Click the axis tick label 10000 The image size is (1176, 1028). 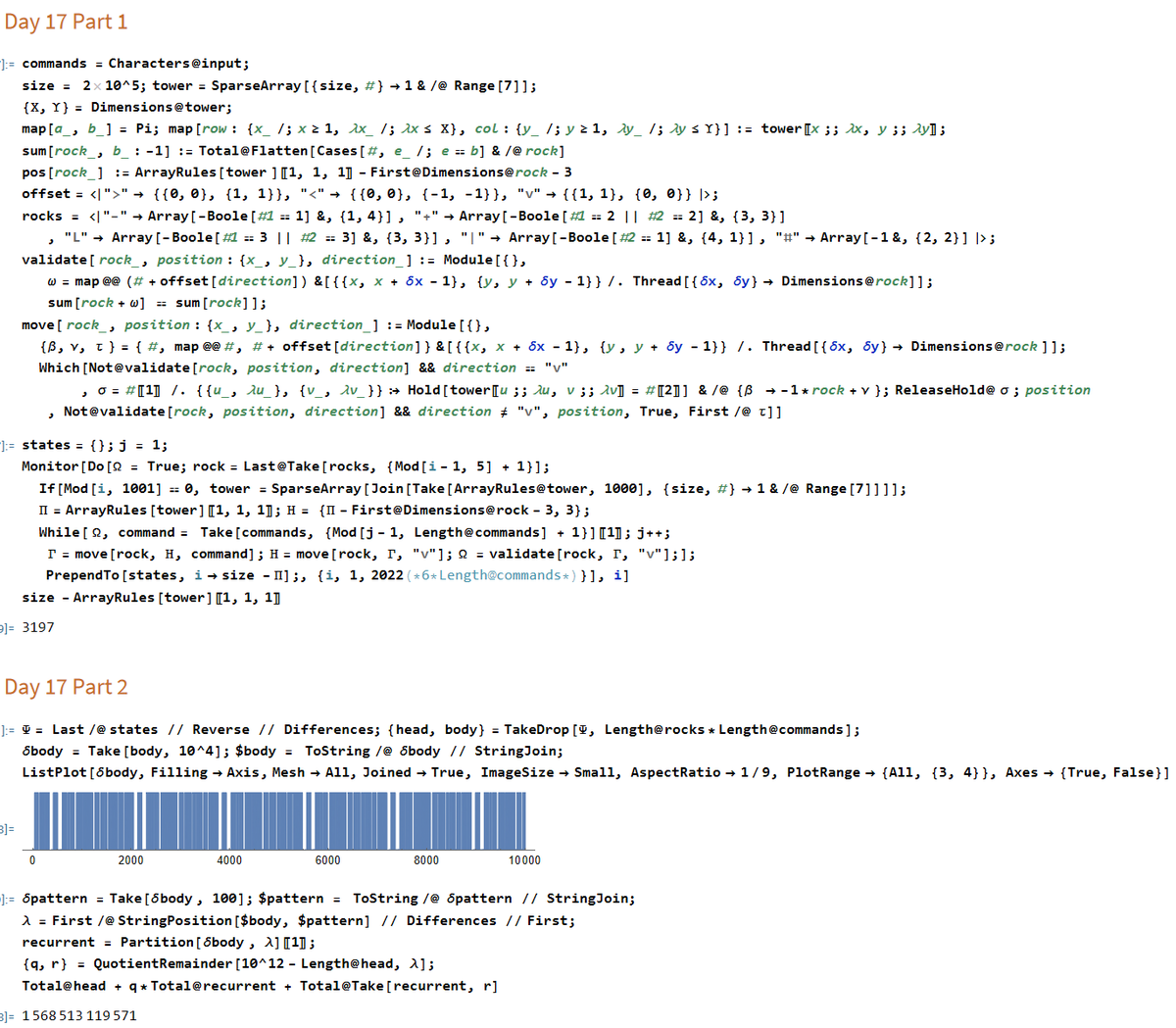(524, 860)
